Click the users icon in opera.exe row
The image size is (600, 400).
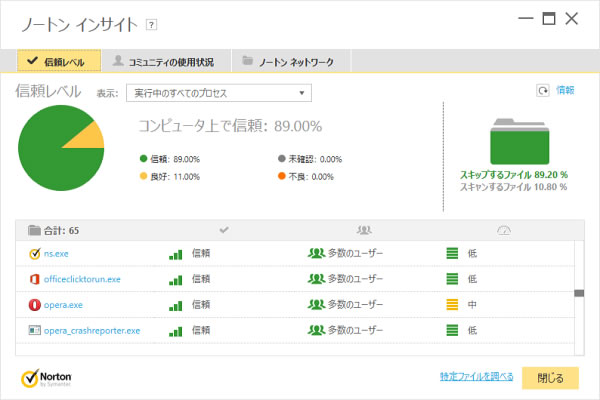316,304
